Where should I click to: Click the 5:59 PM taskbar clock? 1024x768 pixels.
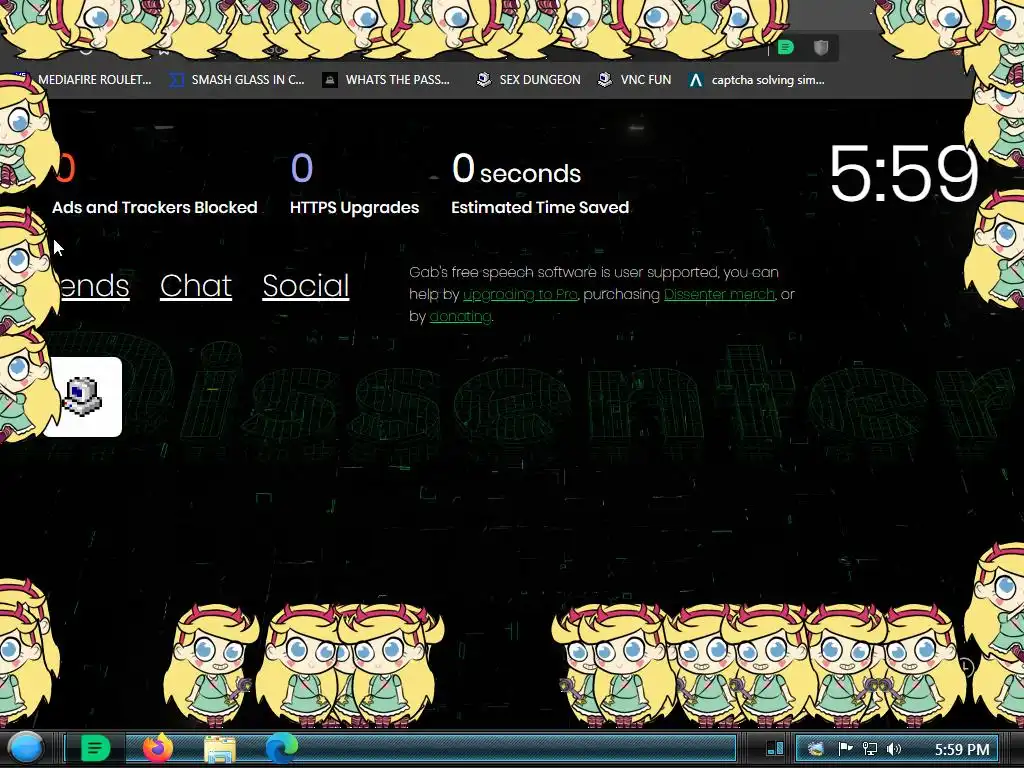pos(962,750)
